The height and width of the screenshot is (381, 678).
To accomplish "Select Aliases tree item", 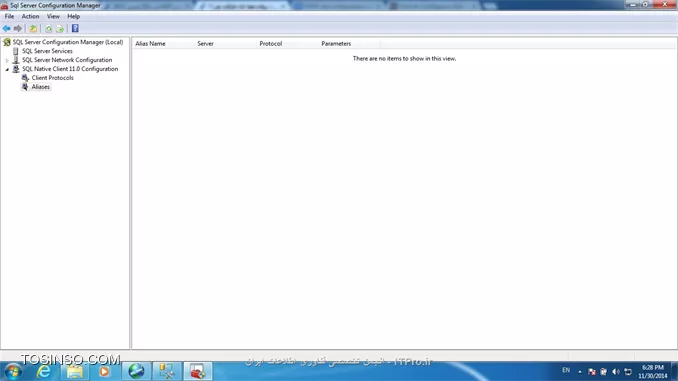I will (x=41, y=87).
